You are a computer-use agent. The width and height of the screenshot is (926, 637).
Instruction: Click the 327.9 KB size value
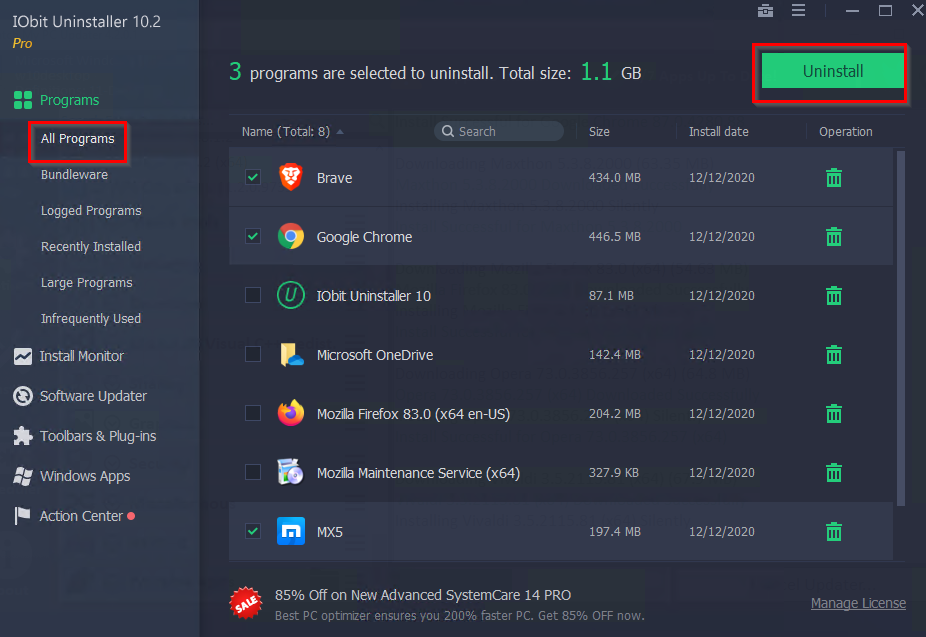point(614,473)
